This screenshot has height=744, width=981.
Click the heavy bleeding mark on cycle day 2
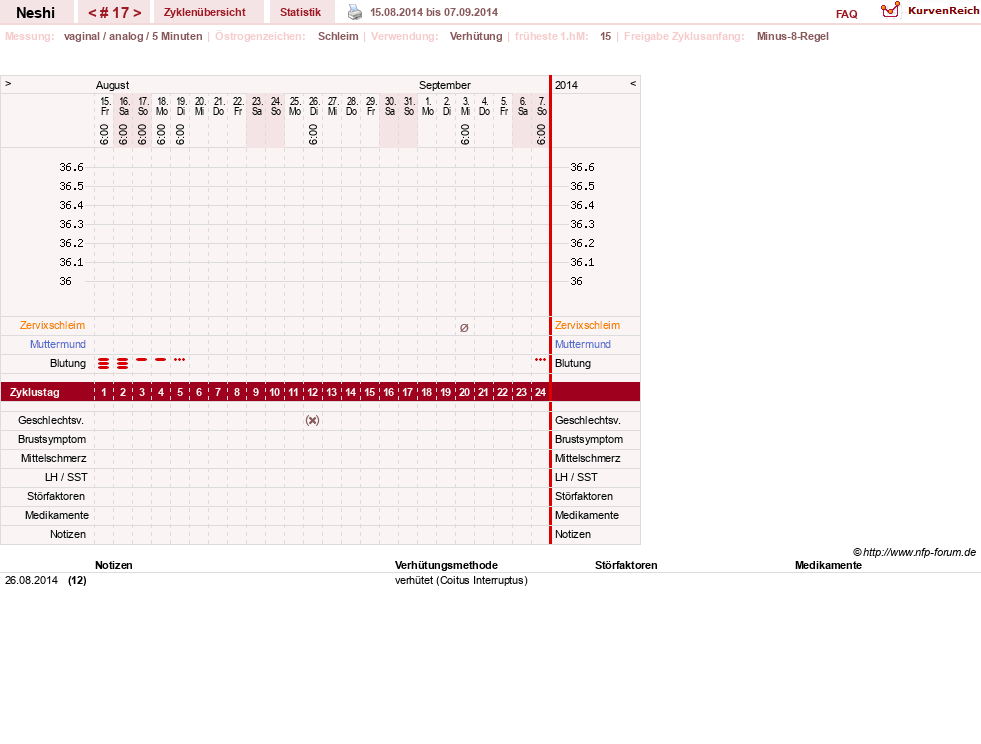point(123,363)
